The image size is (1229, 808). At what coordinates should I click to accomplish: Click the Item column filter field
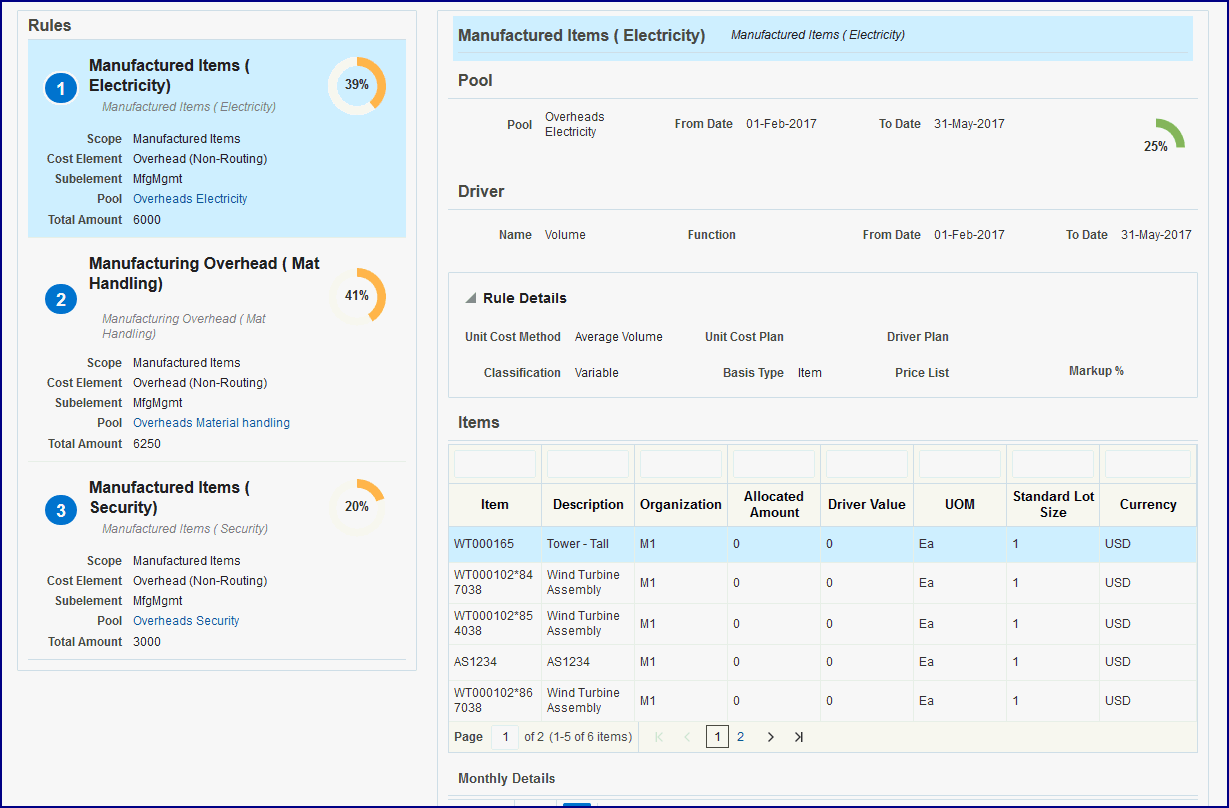click(x=494, y=464)
